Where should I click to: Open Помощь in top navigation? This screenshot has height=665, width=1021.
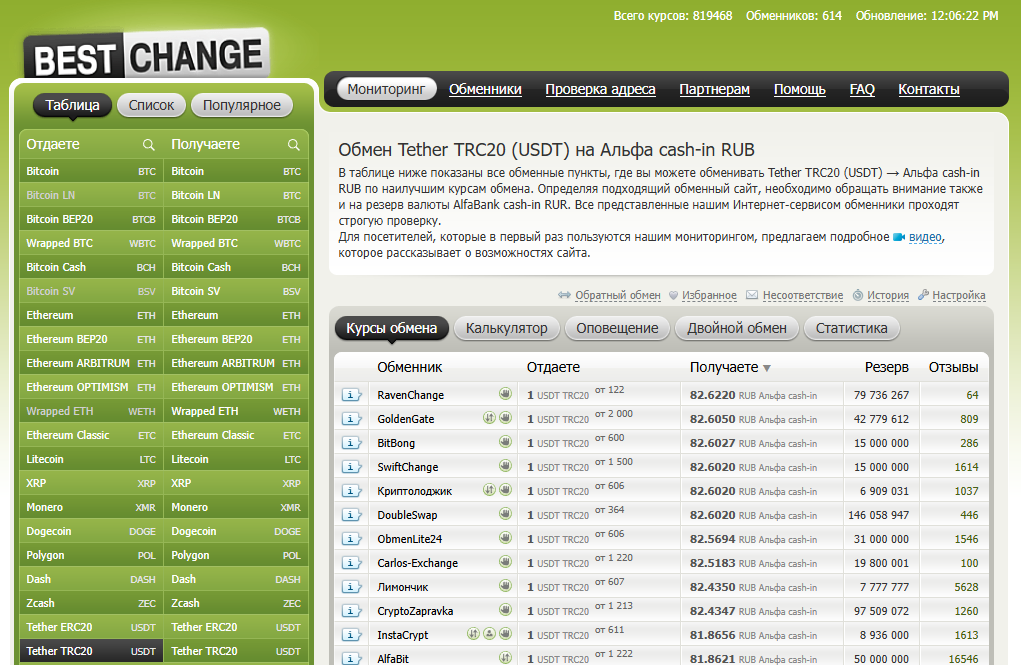(x=800, y=89)
